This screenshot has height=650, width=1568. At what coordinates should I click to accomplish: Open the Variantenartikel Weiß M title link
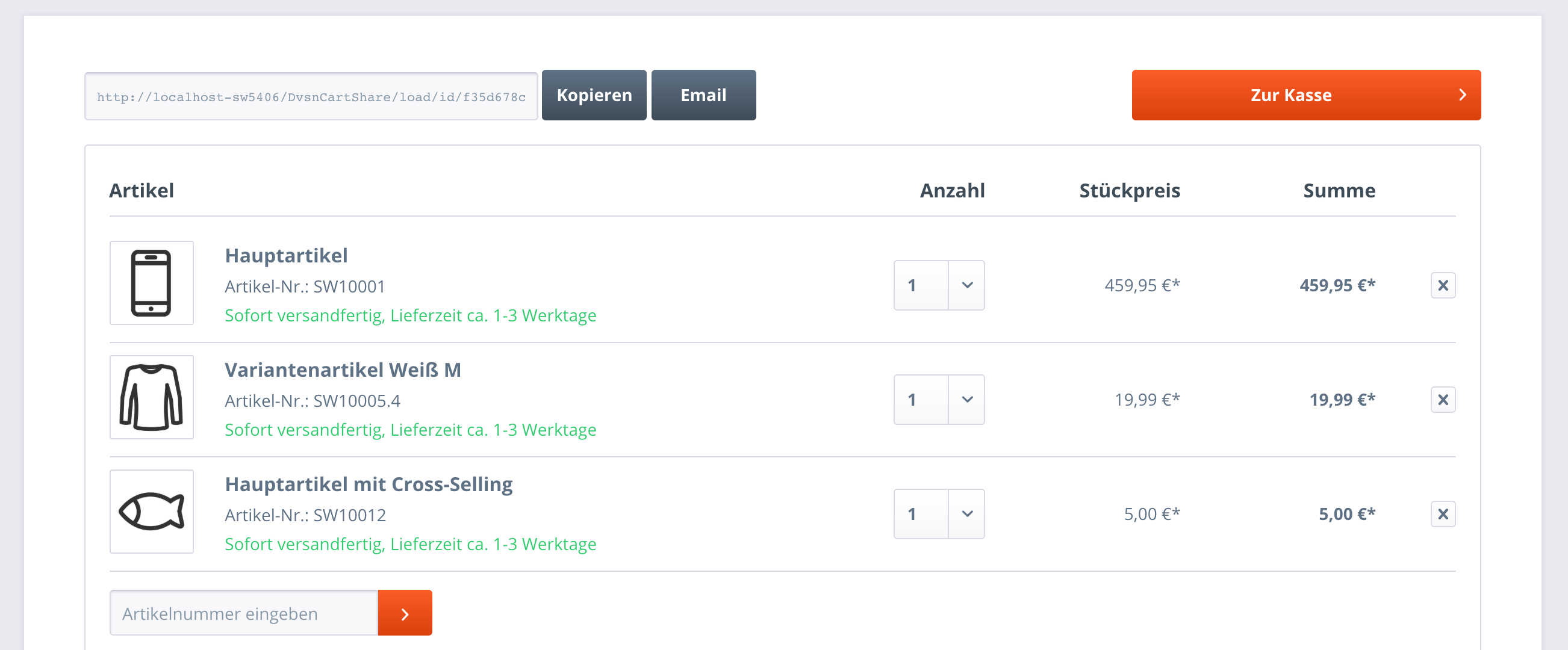(343, 370)
